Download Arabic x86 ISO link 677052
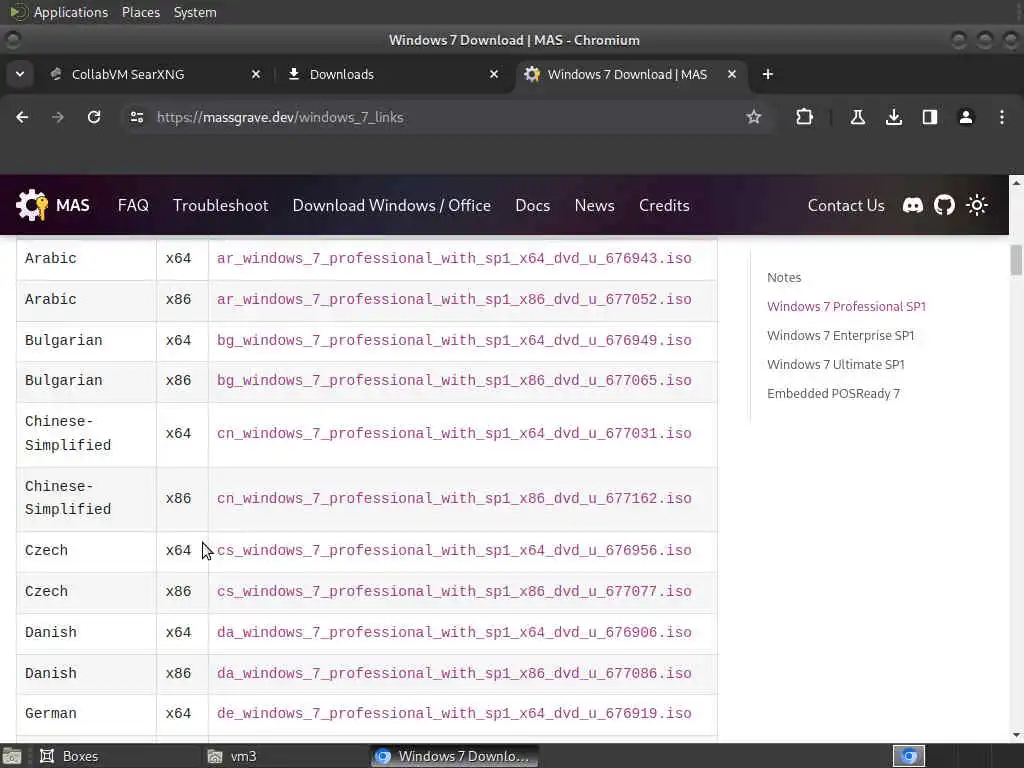1024x768 pixels. click(454, 300)
